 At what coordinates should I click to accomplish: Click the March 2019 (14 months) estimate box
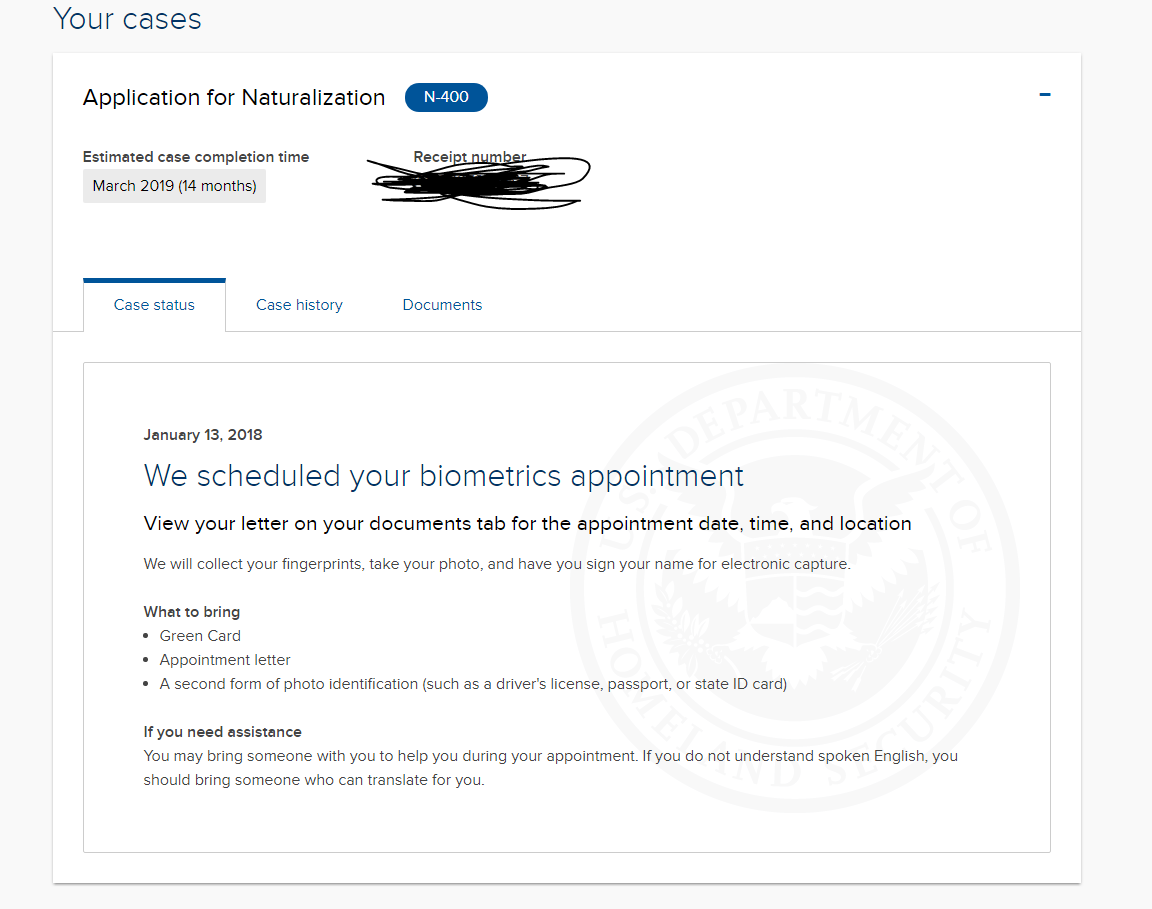[174, 186]
